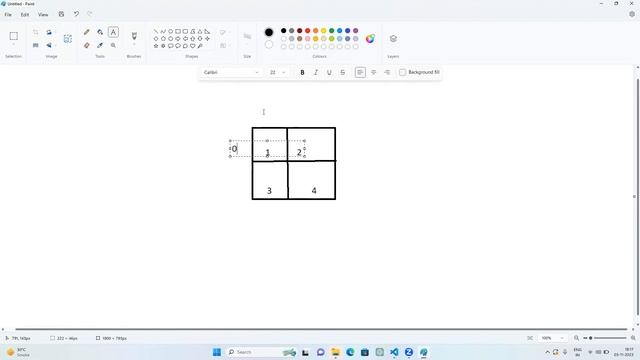Click the zoom slider handle
The image size is (640, 360).
click(x=590, y=338)
